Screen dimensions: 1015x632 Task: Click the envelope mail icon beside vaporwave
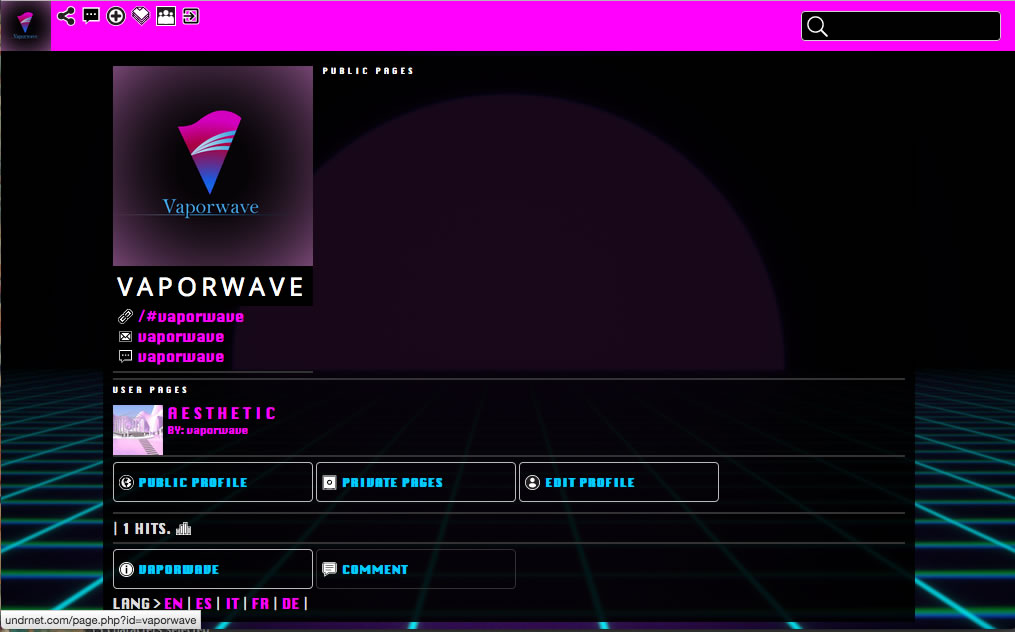coord(125,336)
